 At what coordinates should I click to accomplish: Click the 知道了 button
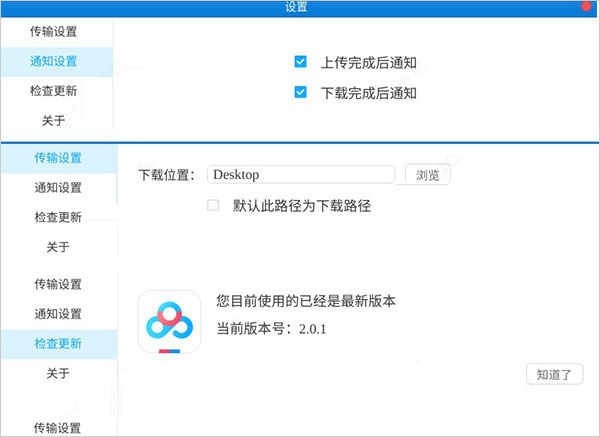pos(554,374)
